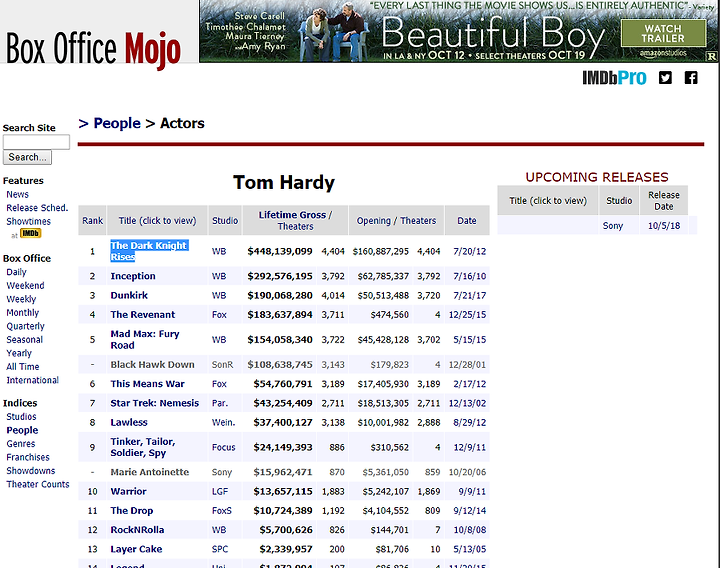Click Par. studio in Star Trek row
The height and width of the screenshot is (568, 720).
tap(220, 403)
